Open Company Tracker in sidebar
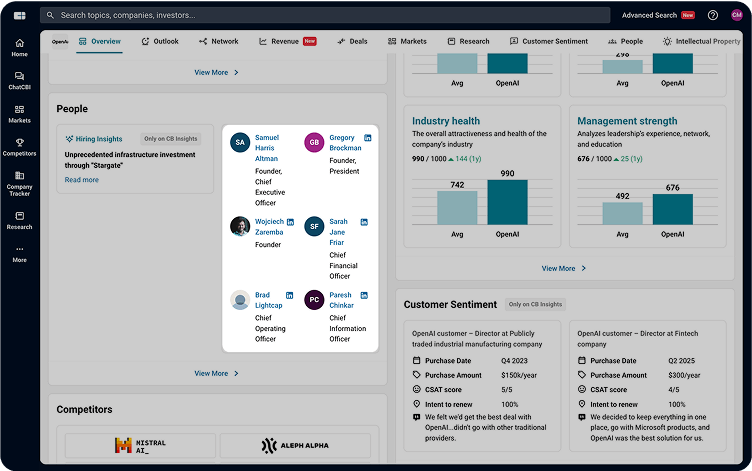This screenshot has height=471, width=752. [x=19, y=181]
